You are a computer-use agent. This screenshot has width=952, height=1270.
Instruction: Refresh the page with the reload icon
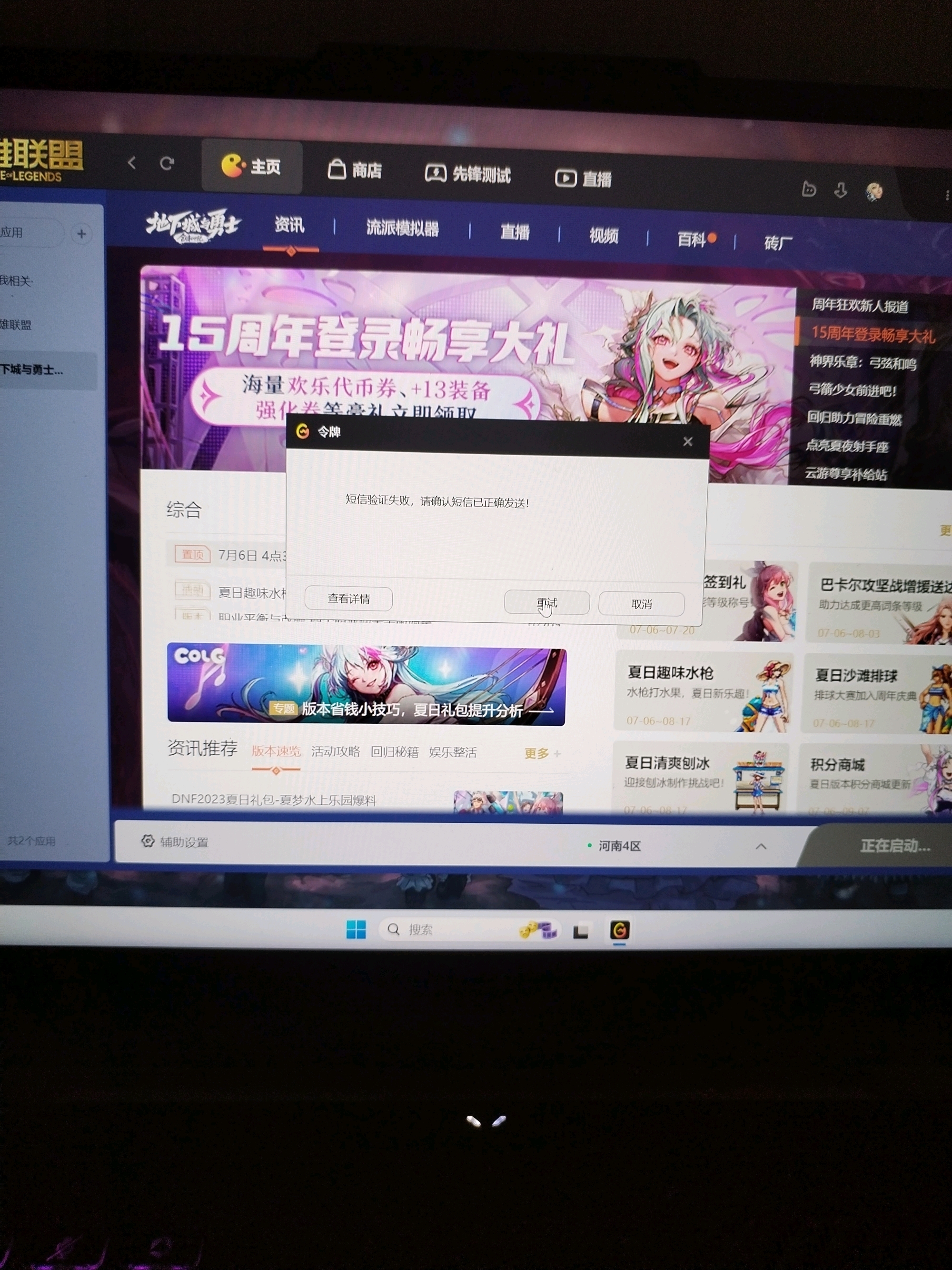(x=167, y=164)
